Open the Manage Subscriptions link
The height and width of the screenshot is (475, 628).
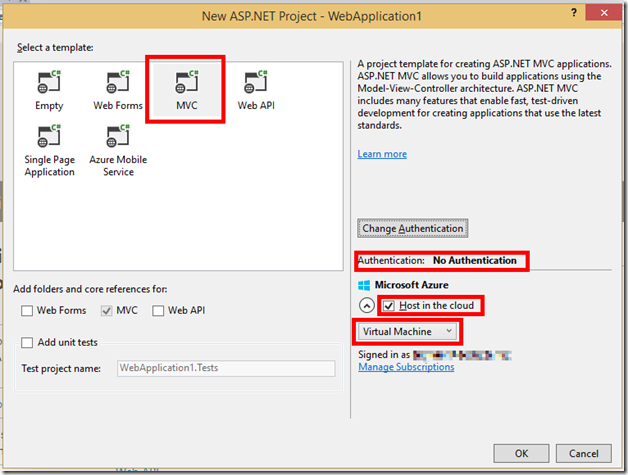click(406, 367)
